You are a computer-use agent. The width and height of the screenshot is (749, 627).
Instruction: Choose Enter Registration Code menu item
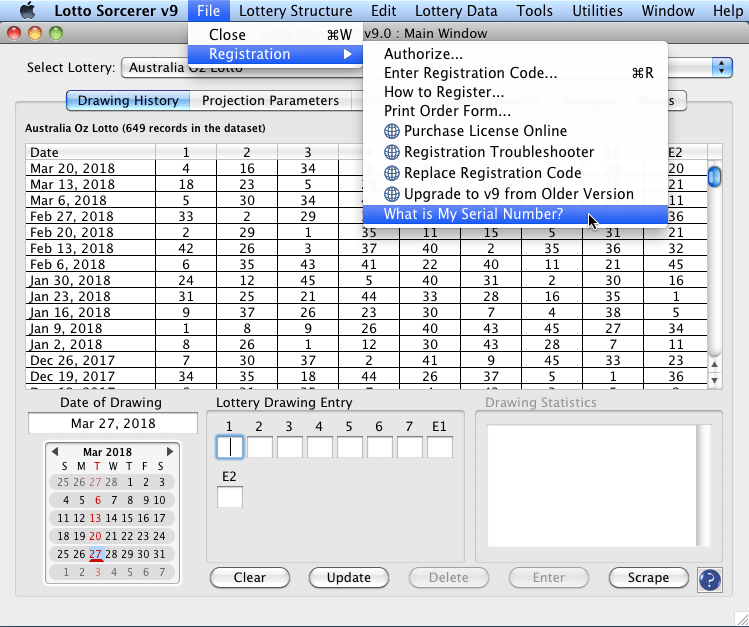[x=470, y=73]
